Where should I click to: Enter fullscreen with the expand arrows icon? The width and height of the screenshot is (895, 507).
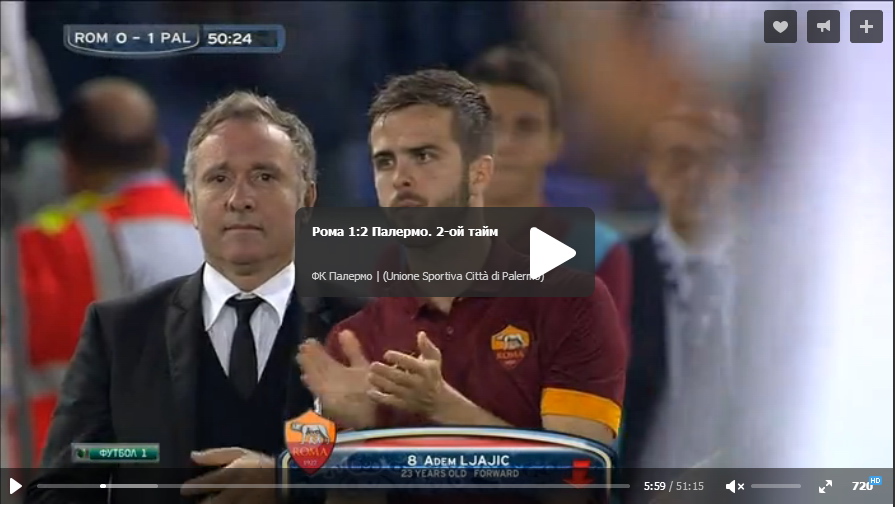(825, 486)
